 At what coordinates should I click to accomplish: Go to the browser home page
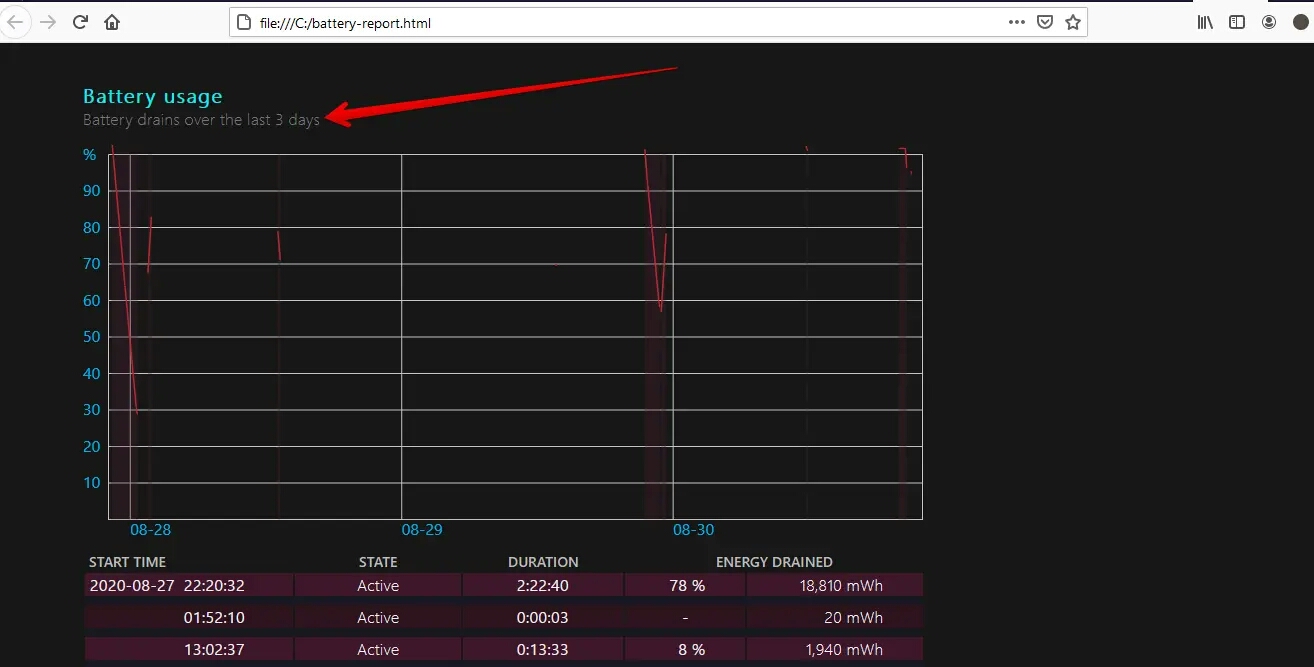(112, 22)
